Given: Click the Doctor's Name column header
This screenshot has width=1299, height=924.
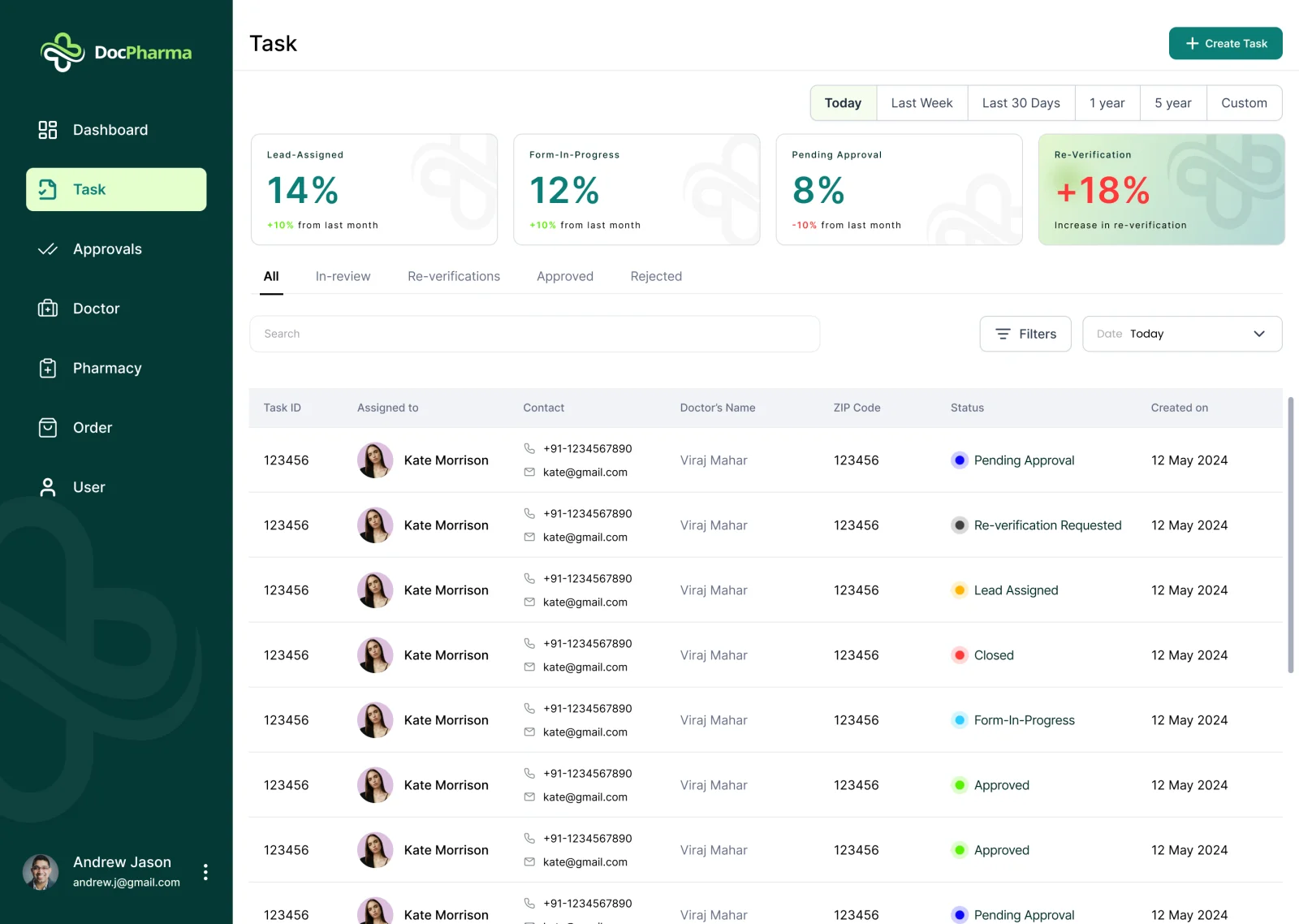Looking at the screenshot, I should pyautogui.click(x=718, y=408).
